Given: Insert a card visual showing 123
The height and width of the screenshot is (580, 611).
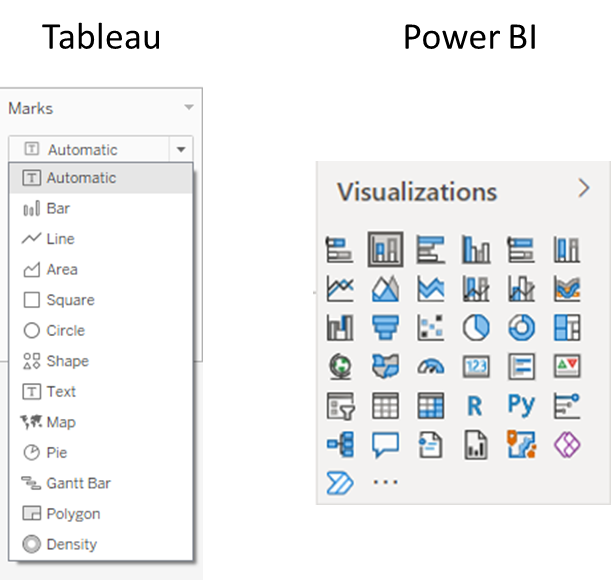Looking at the screenshot, I should pyautogui.click(x=476, y=366).
